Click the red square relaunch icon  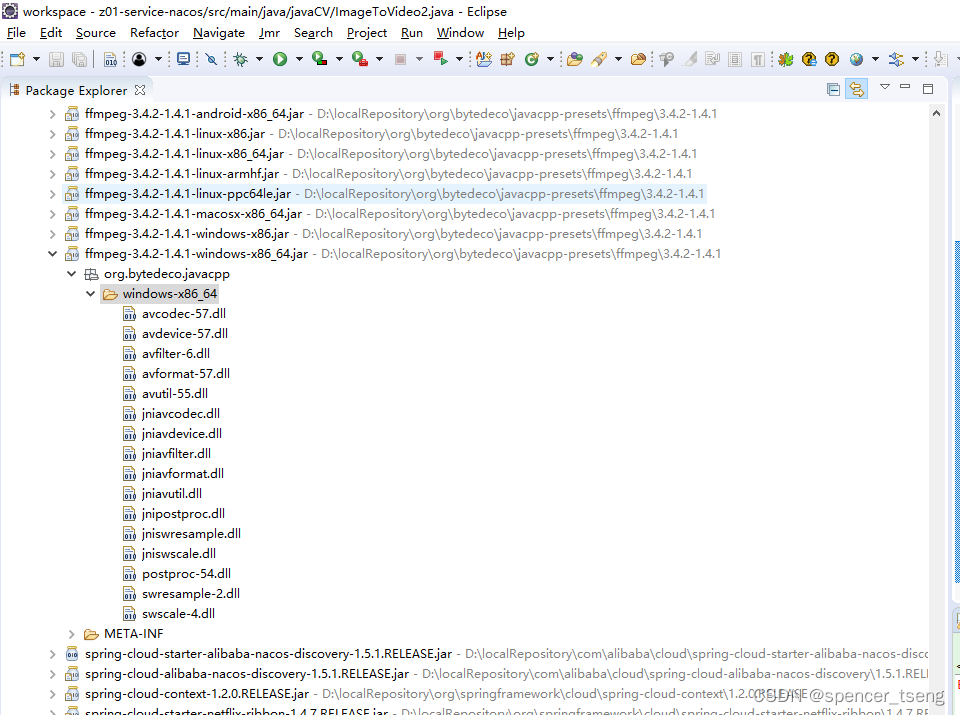point(440,59)
